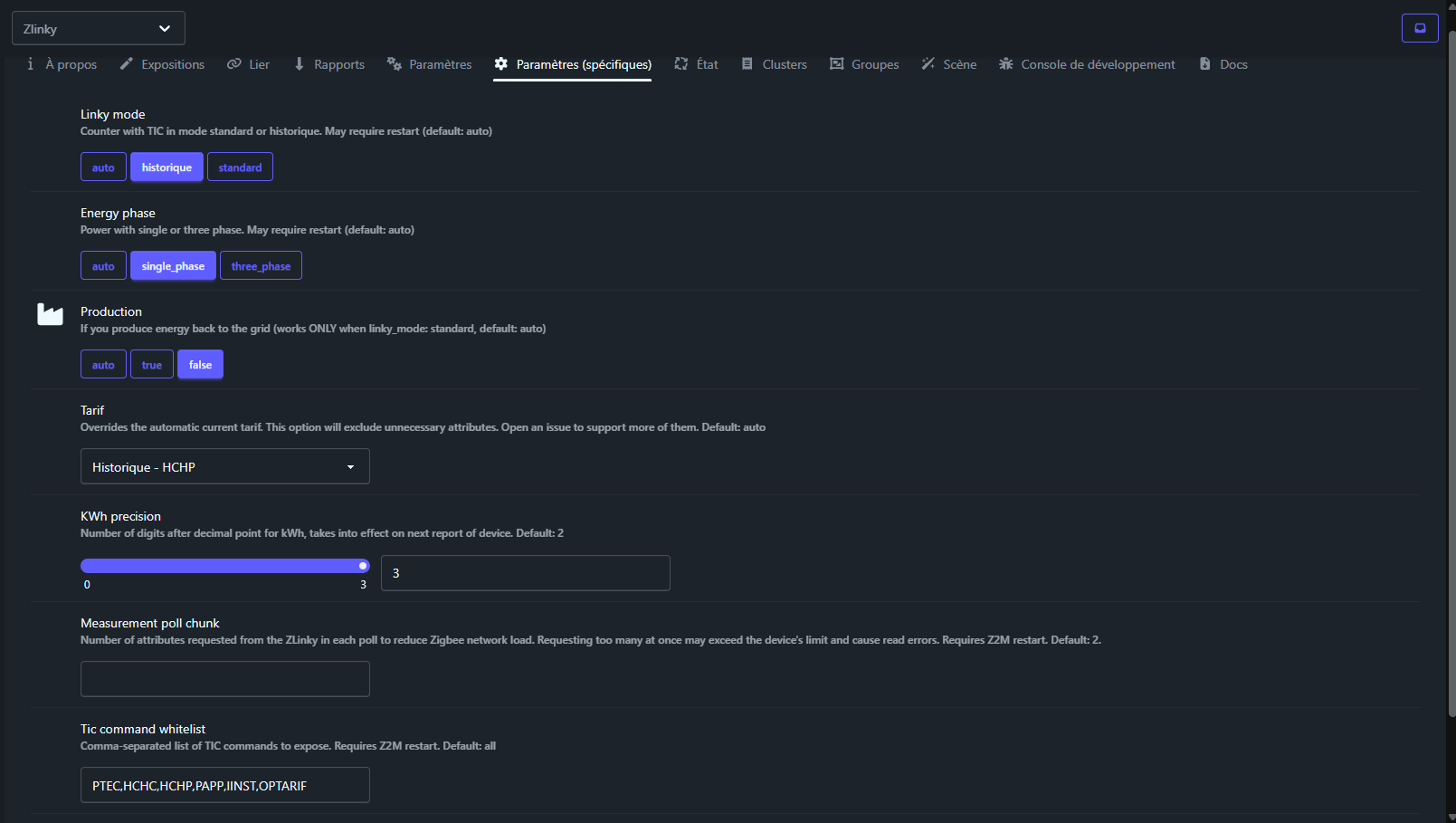Screen dimensions: 1456x823
Task: Select three_phase for Energy phase
Action: pos(261,265)
